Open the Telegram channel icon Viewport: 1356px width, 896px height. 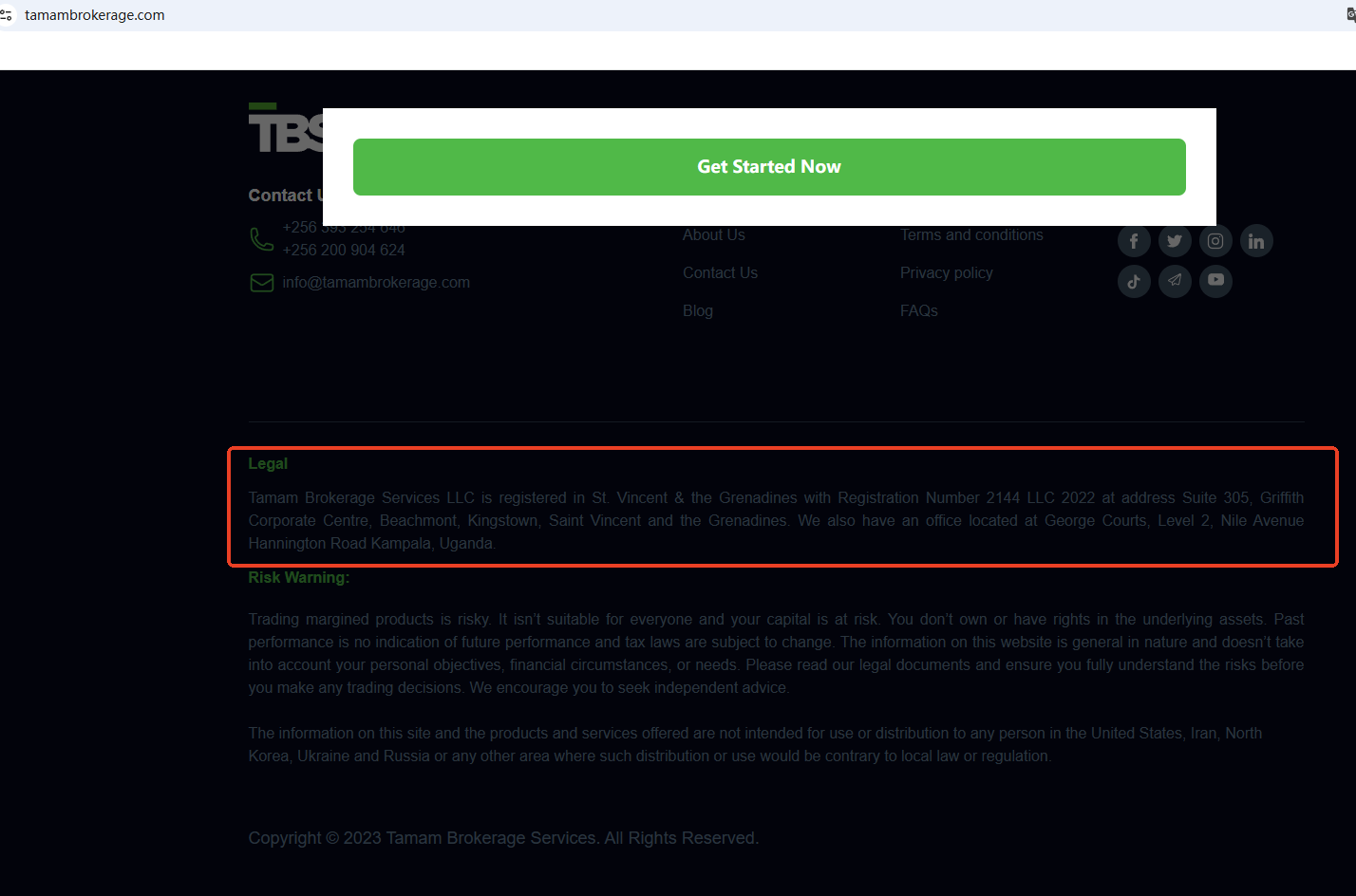1175,281
